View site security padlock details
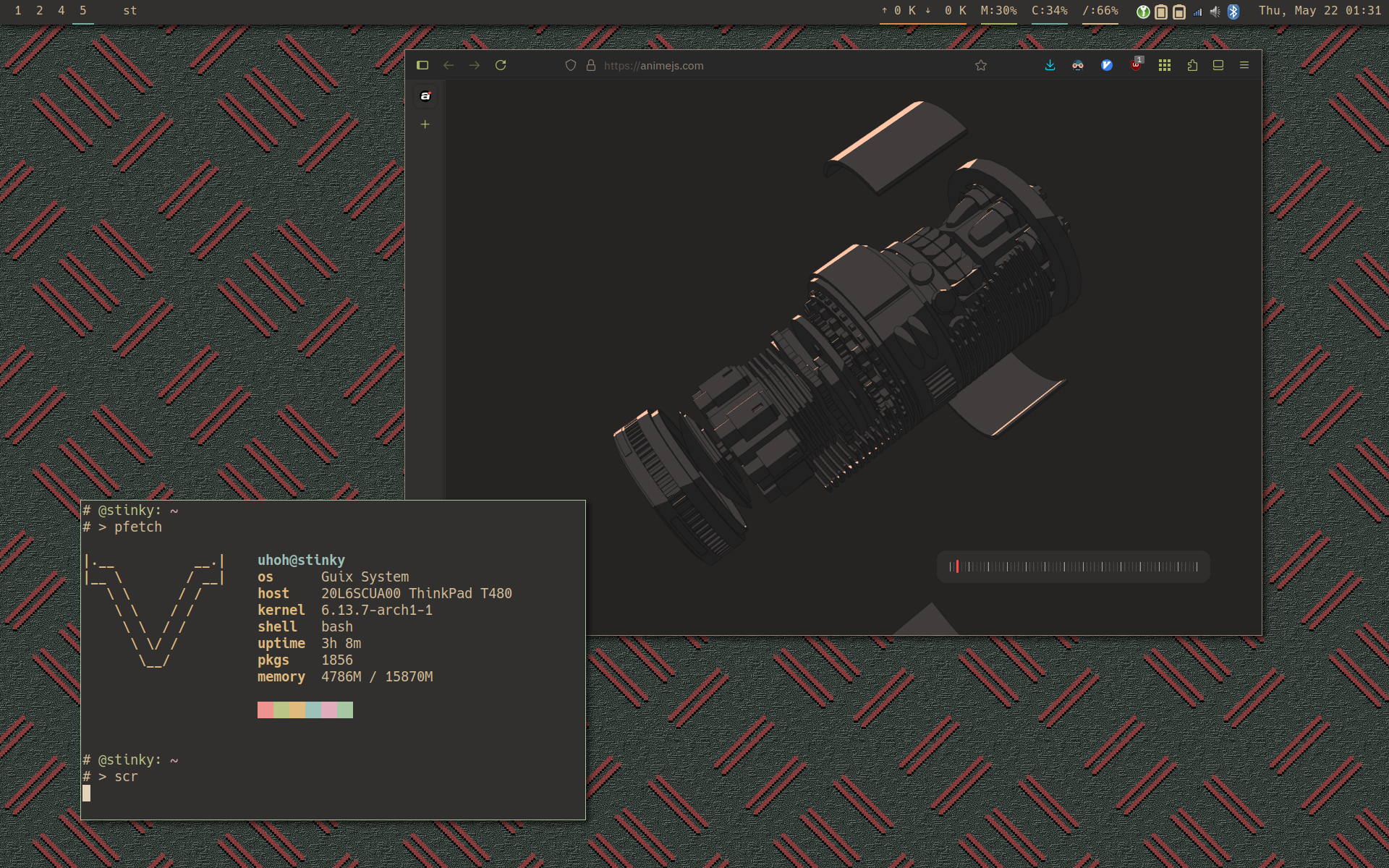The width and height of the screenshot is (1389, 868). tap(591, 65)
